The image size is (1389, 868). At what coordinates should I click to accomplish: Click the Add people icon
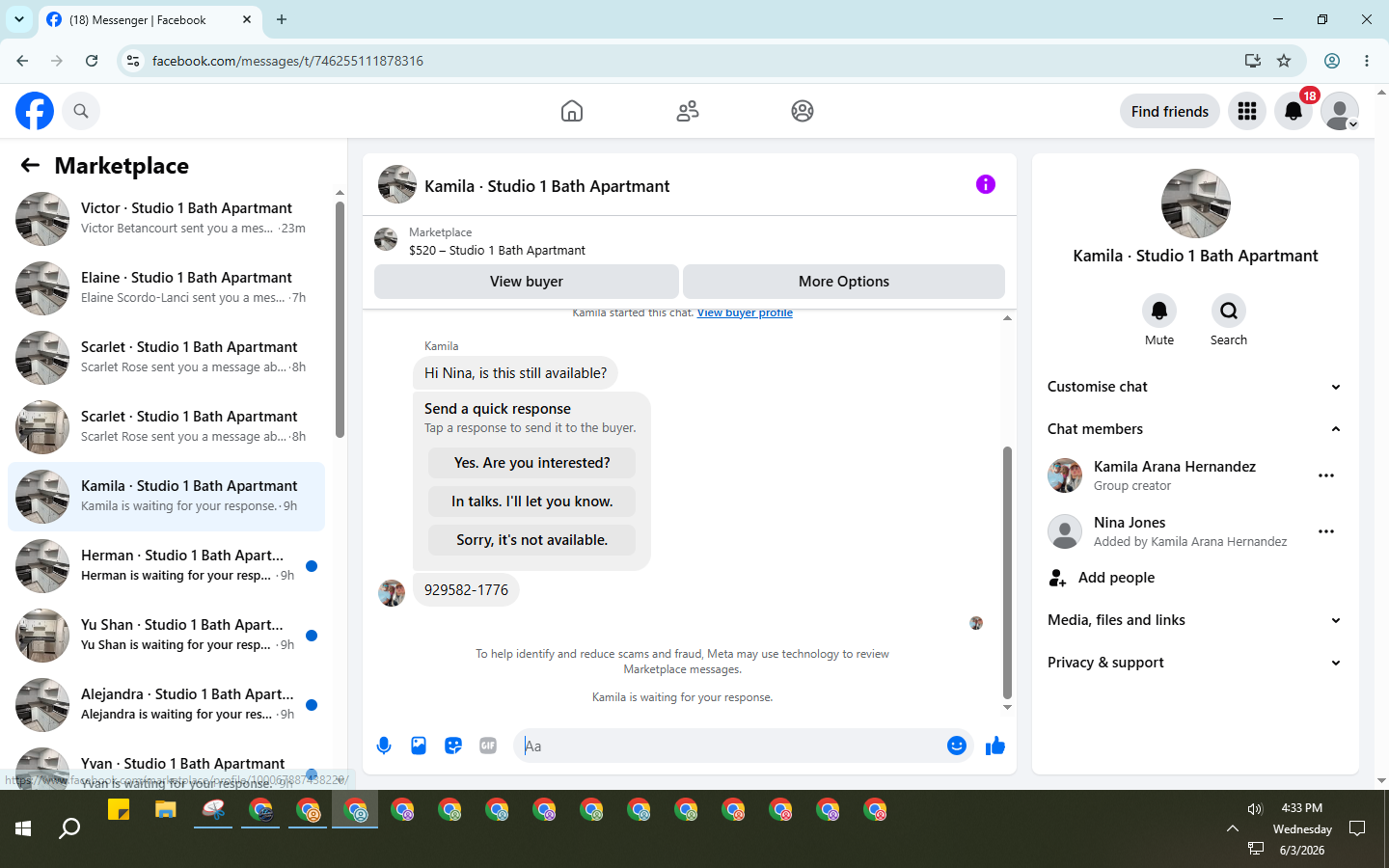(x=1057, y=578)
